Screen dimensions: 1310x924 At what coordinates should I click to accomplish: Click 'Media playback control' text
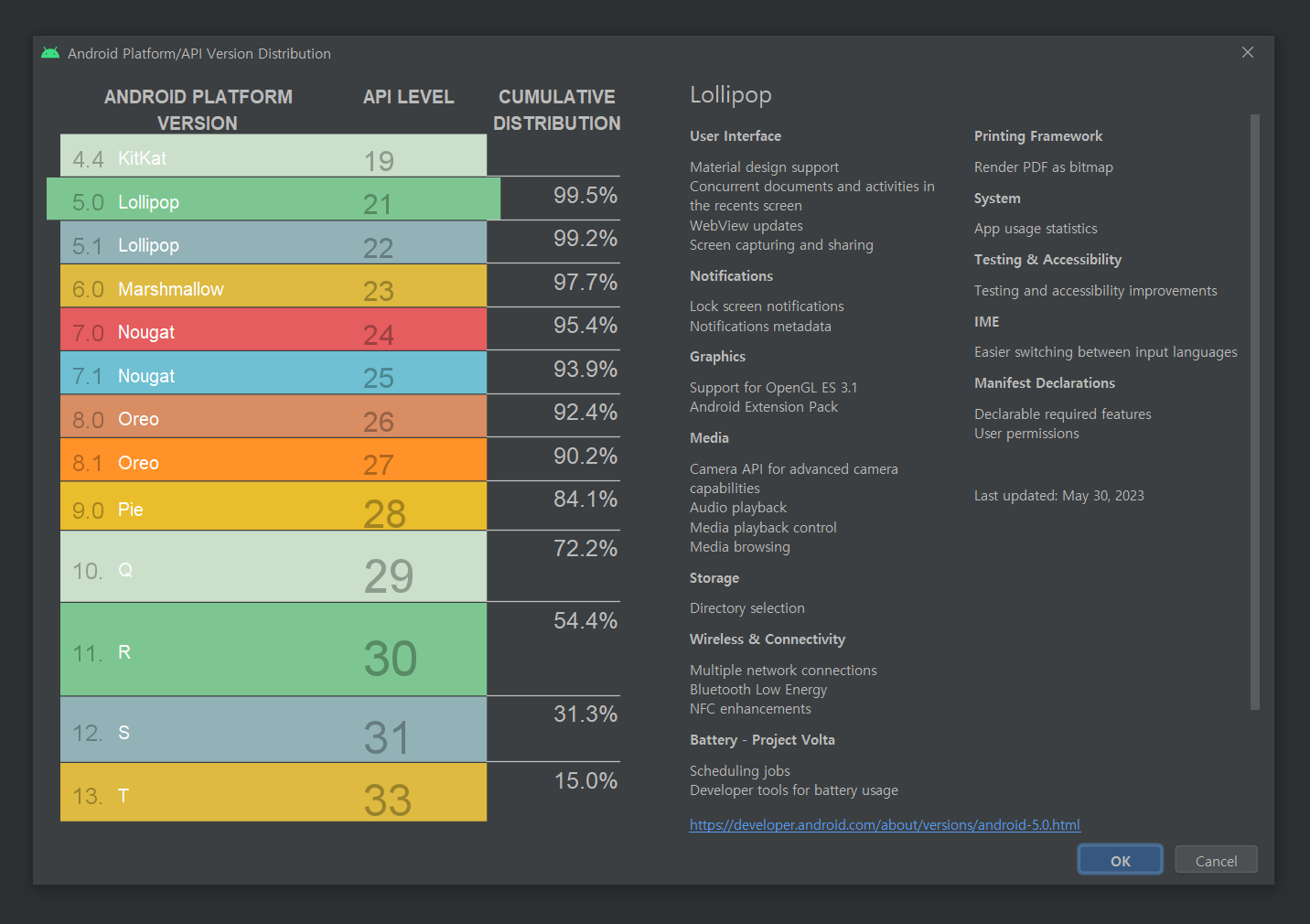[x=763, y=528]
